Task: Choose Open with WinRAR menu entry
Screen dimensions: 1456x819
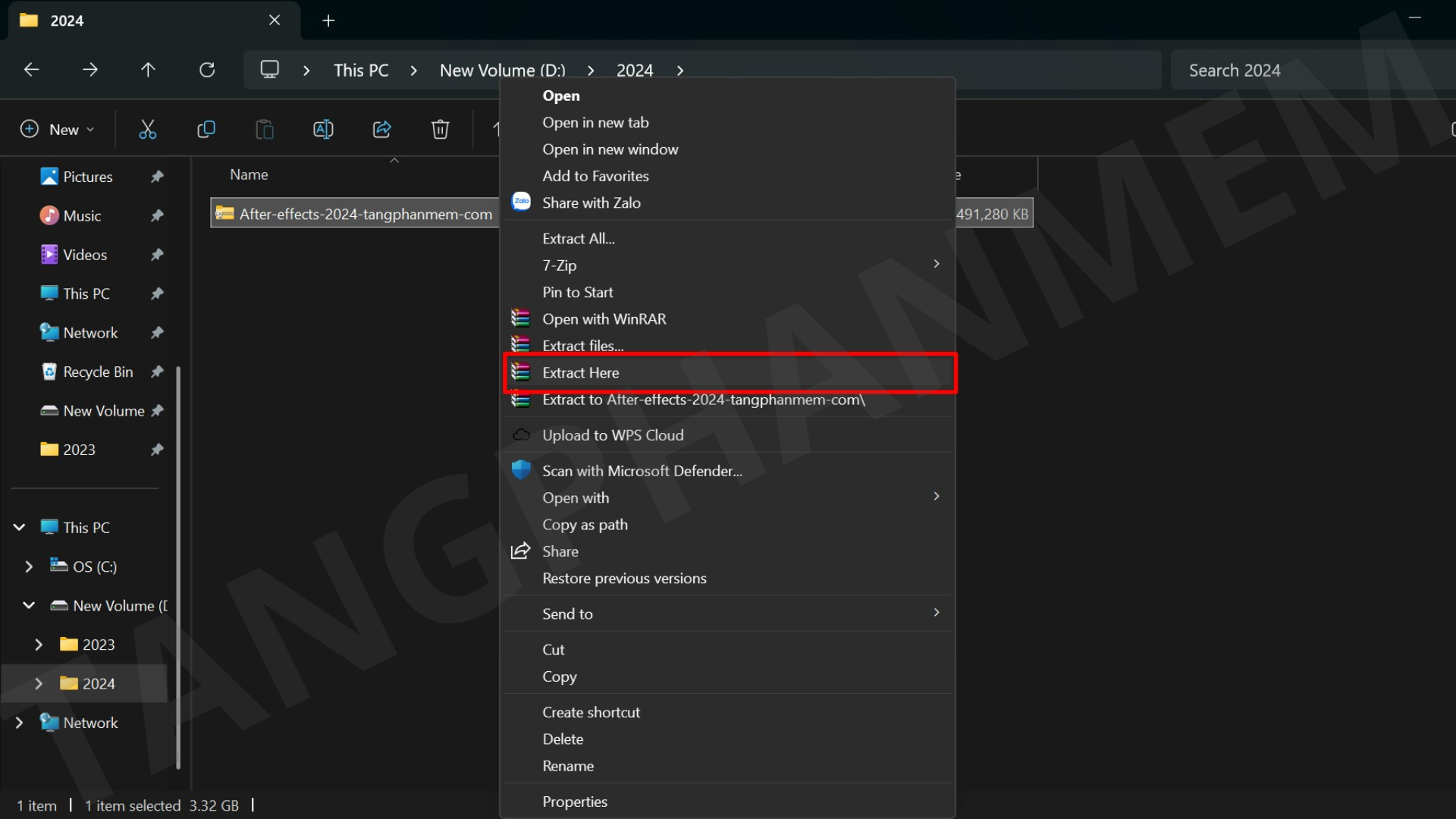Action: pyautogui.click(x=604, y=319)
